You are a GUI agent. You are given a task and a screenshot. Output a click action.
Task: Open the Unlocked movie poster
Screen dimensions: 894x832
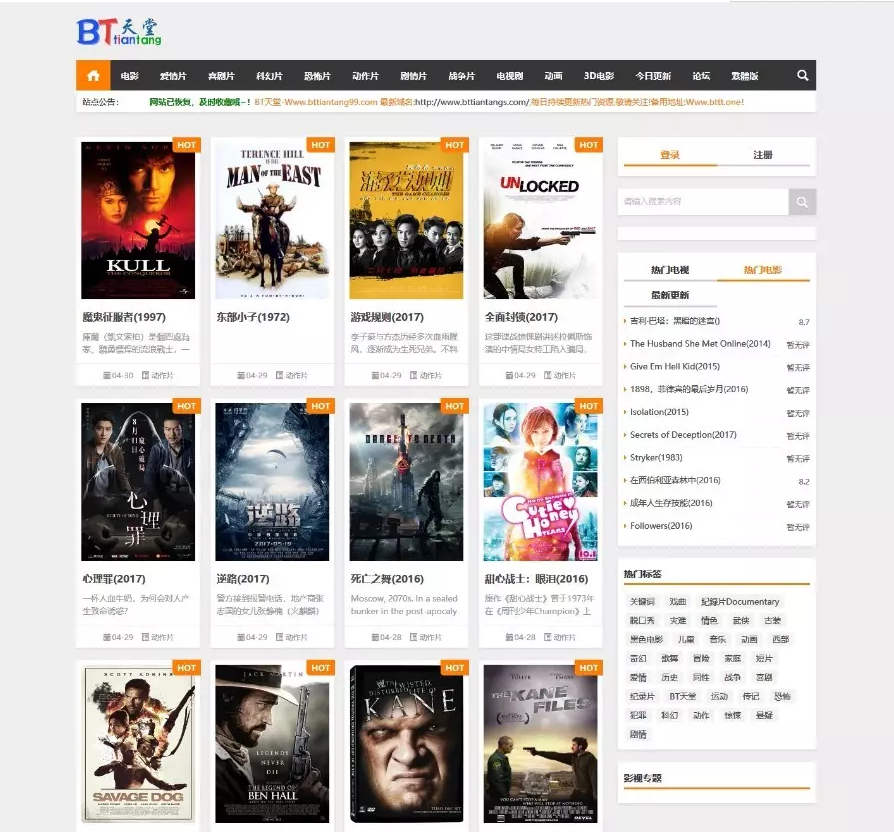click(x=541, y=220)
